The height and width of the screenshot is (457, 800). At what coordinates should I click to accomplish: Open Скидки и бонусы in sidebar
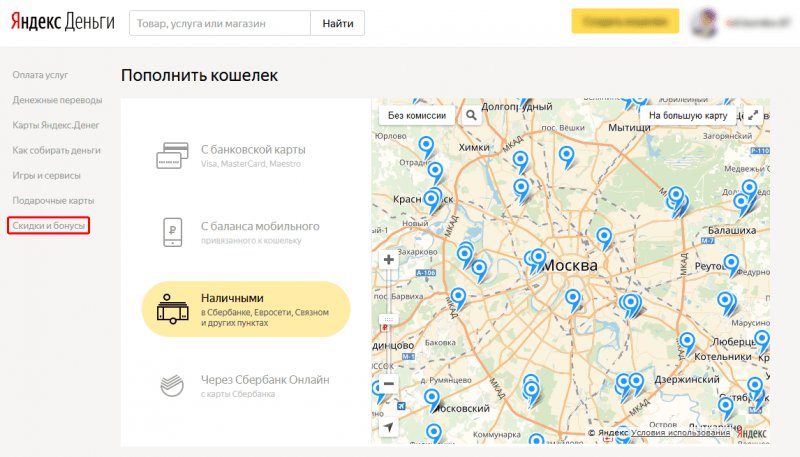tap(48, 225)
